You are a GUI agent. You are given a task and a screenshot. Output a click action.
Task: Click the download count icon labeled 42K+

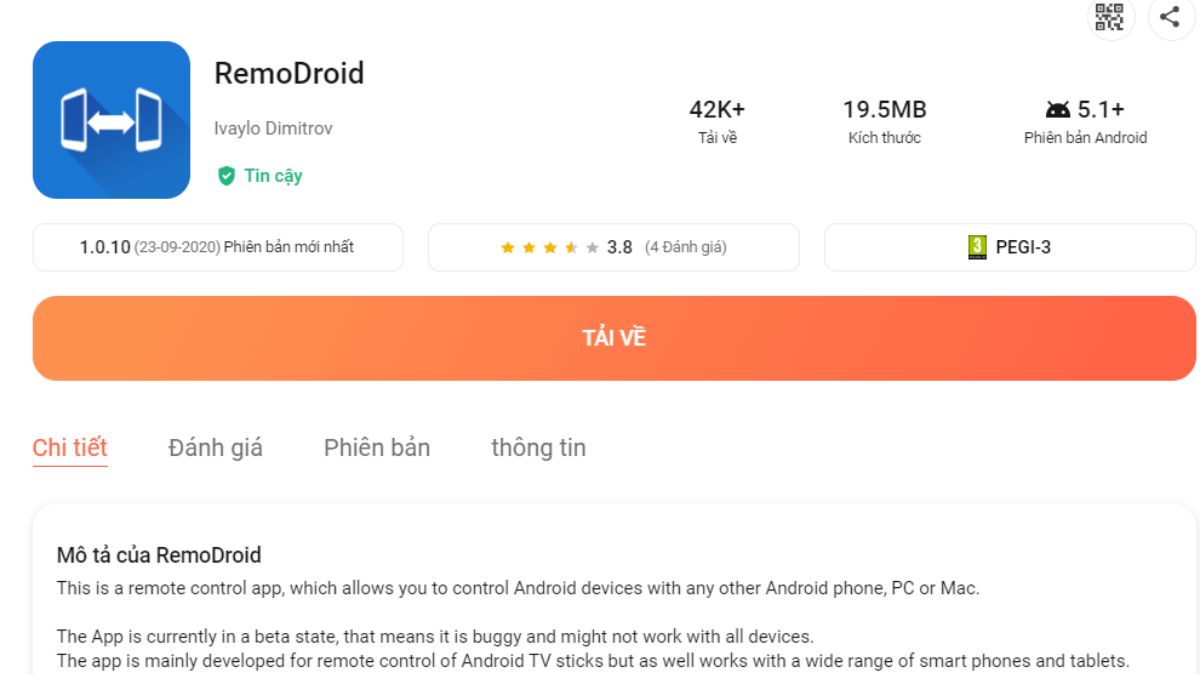point(718,110)
